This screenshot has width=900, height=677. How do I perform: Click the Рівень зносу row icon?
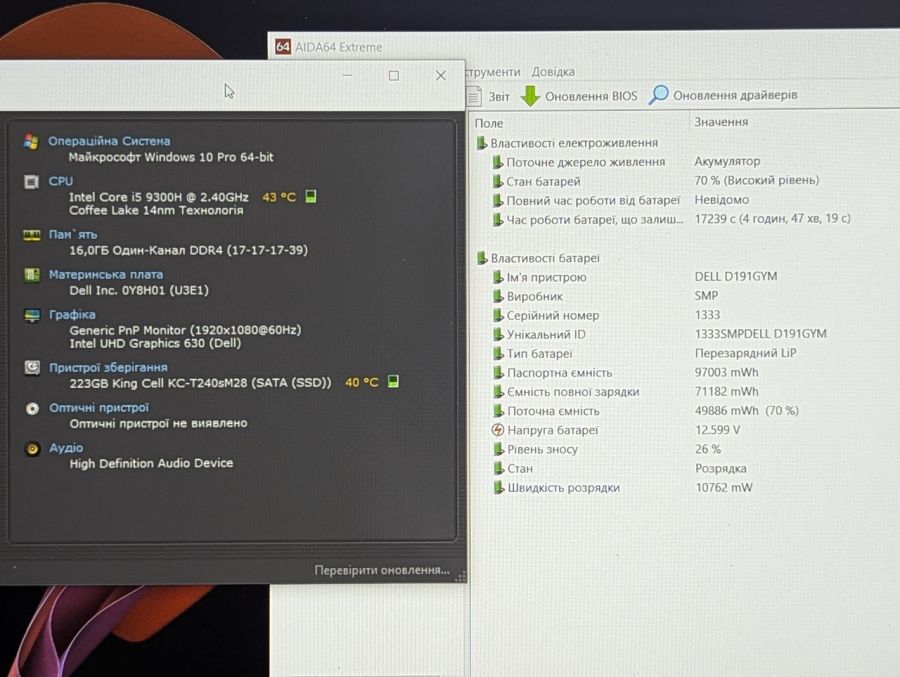point(498,449)
